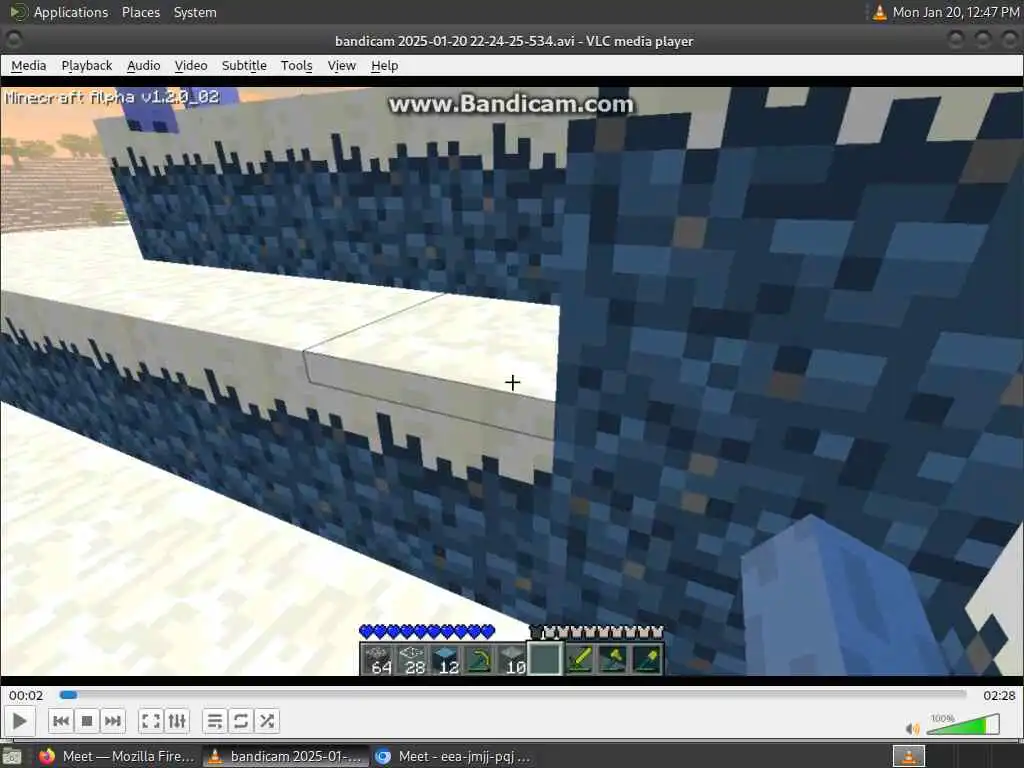This screenshot has width=1024, height=768.
Task: Stop the video playback
Action: coord(87,721)
